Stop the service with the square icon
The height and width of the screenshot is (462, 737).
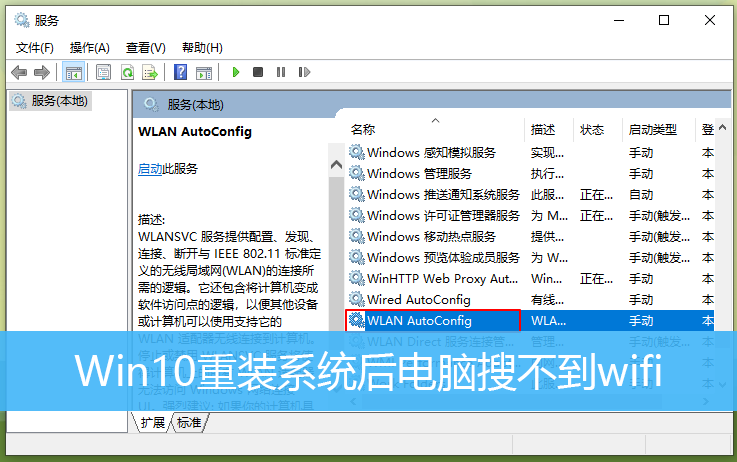(258, 72)
